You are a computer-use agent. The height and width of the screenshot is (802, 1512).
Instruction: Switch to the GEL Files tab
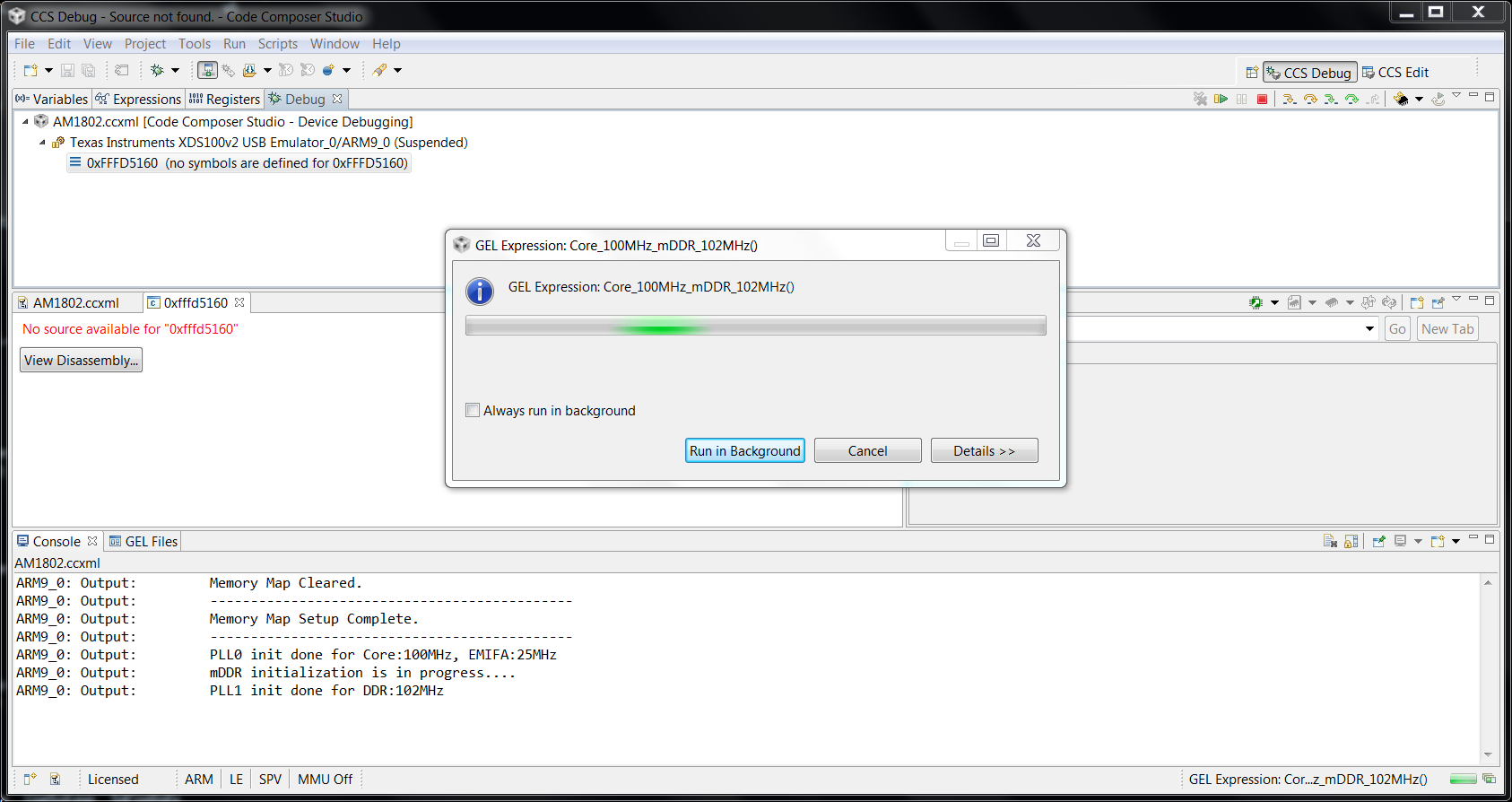[143, 541]
